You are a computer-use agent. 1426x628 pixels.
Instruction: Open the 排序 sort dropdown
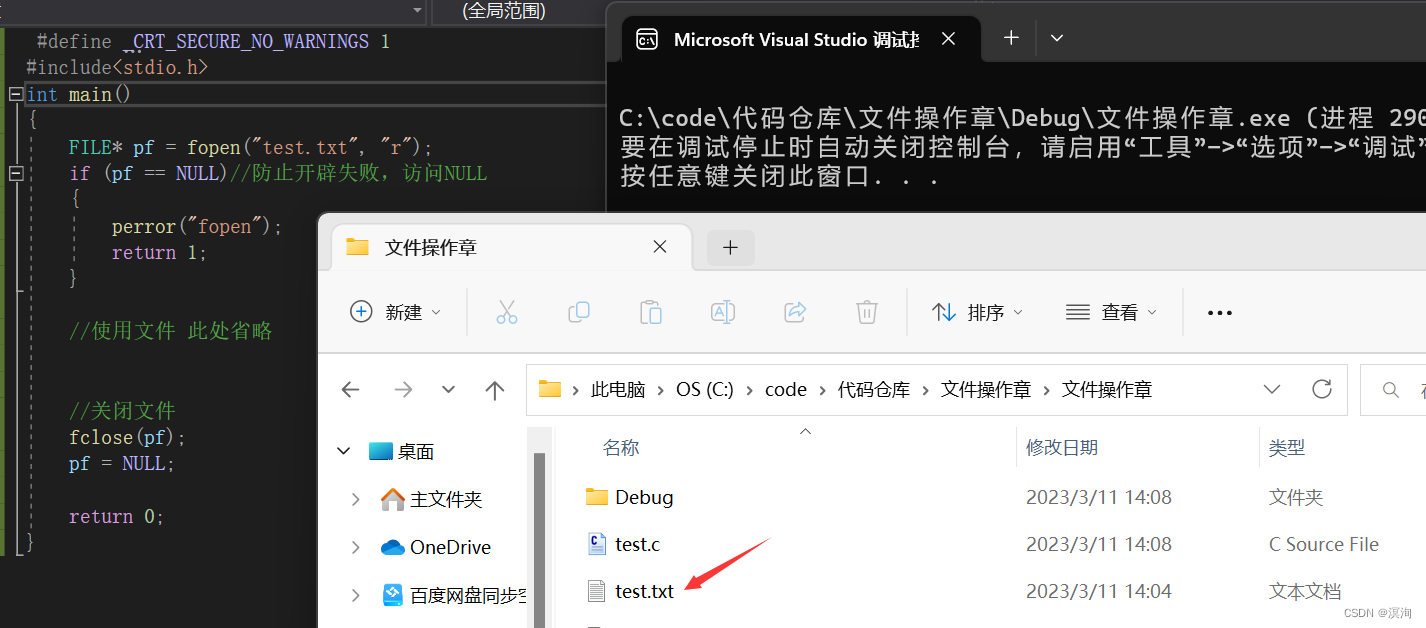[977, 312]
